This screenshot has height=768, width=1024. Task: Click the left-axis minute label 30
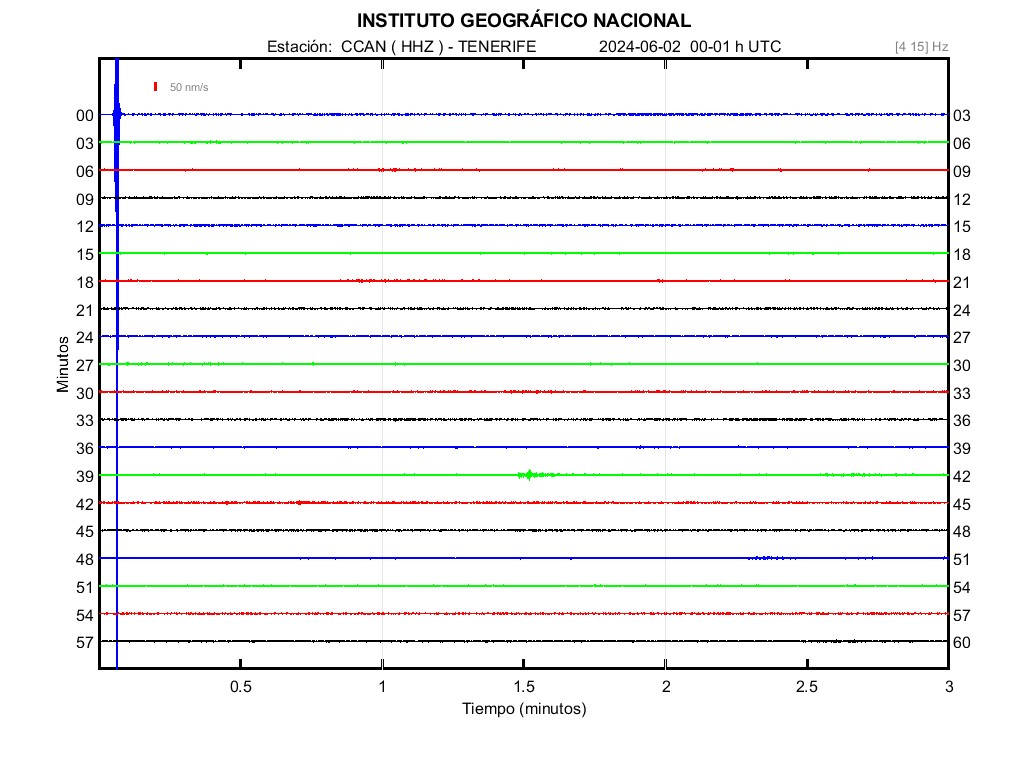(84, 393)
